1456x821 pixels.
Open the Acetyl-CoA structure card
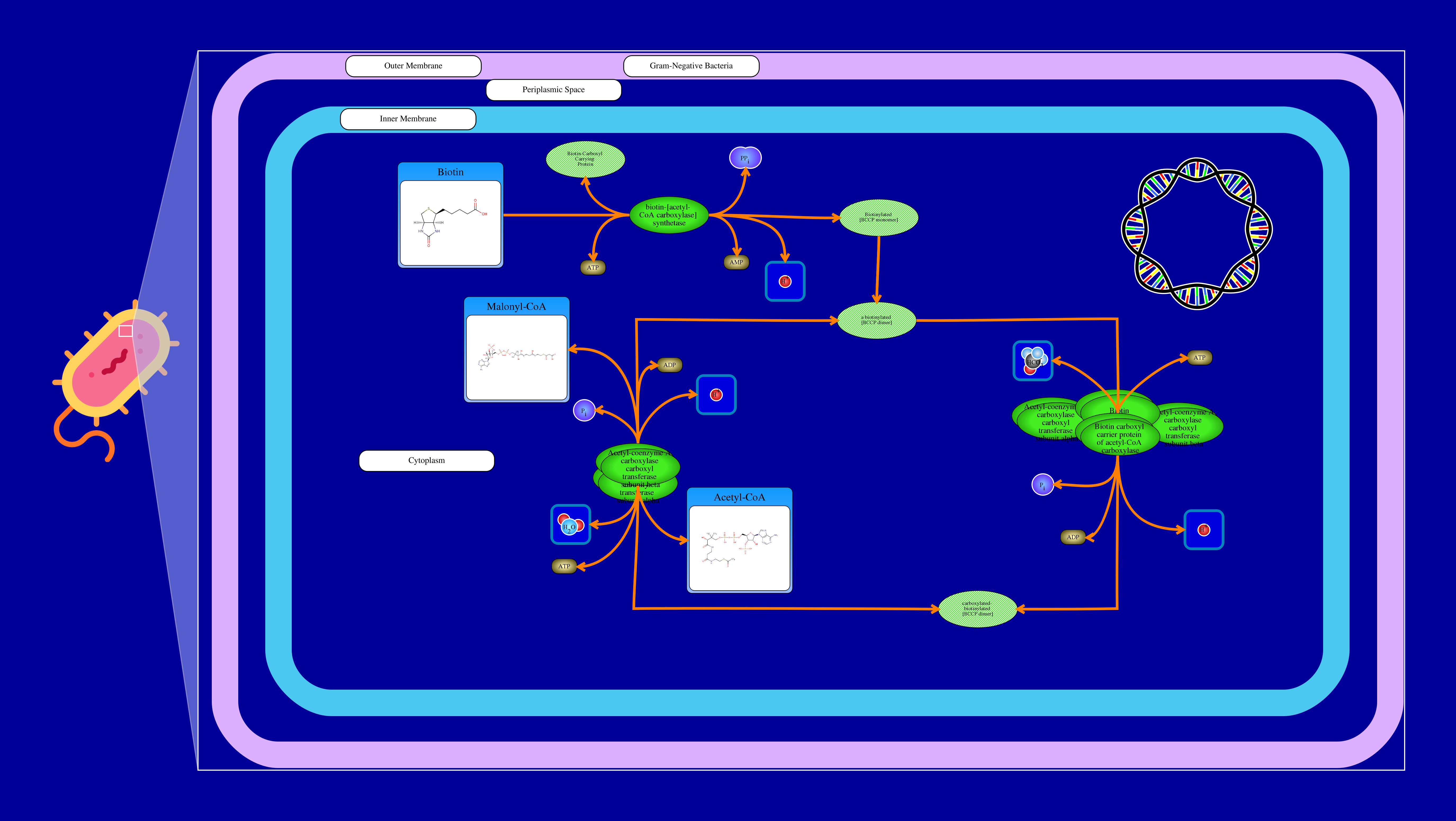click(739, 540)
